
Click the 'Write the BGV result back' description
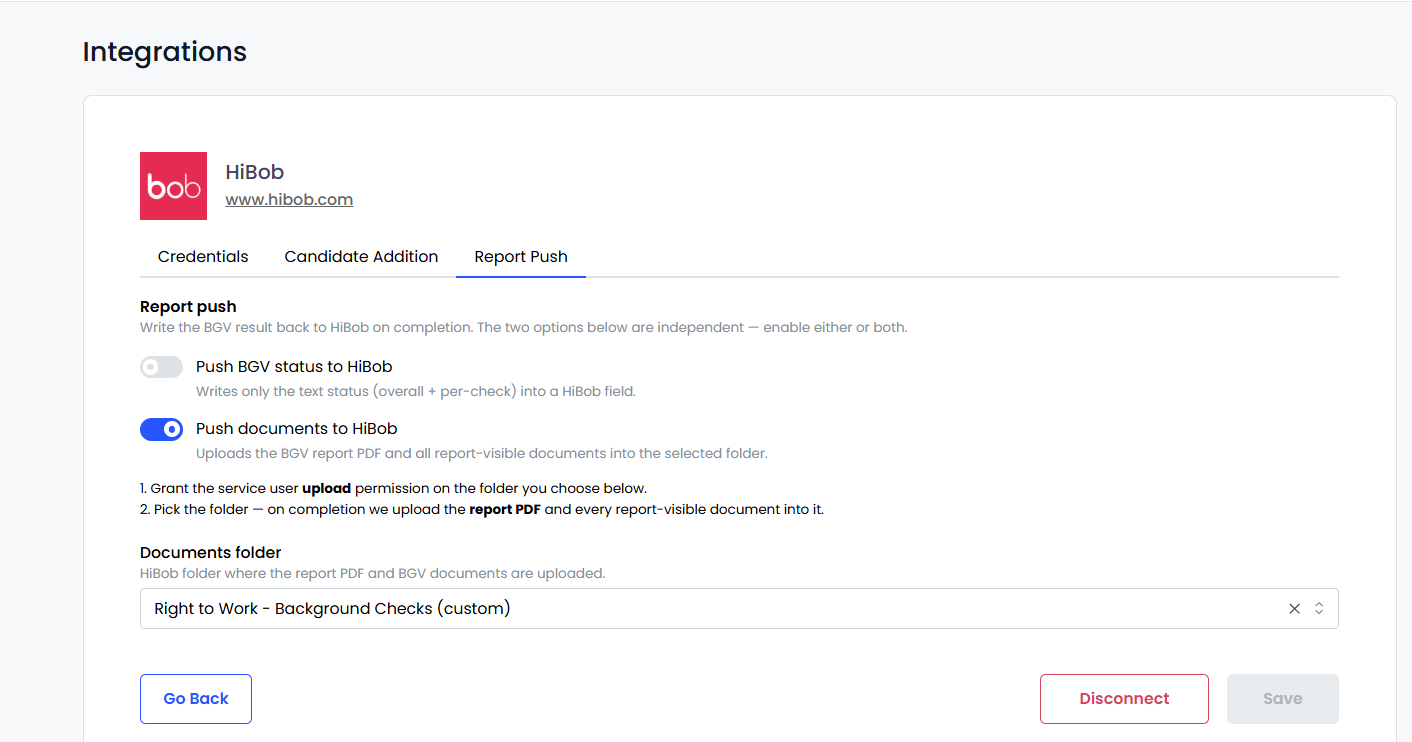pyautogui.click(x=524, y=328)
